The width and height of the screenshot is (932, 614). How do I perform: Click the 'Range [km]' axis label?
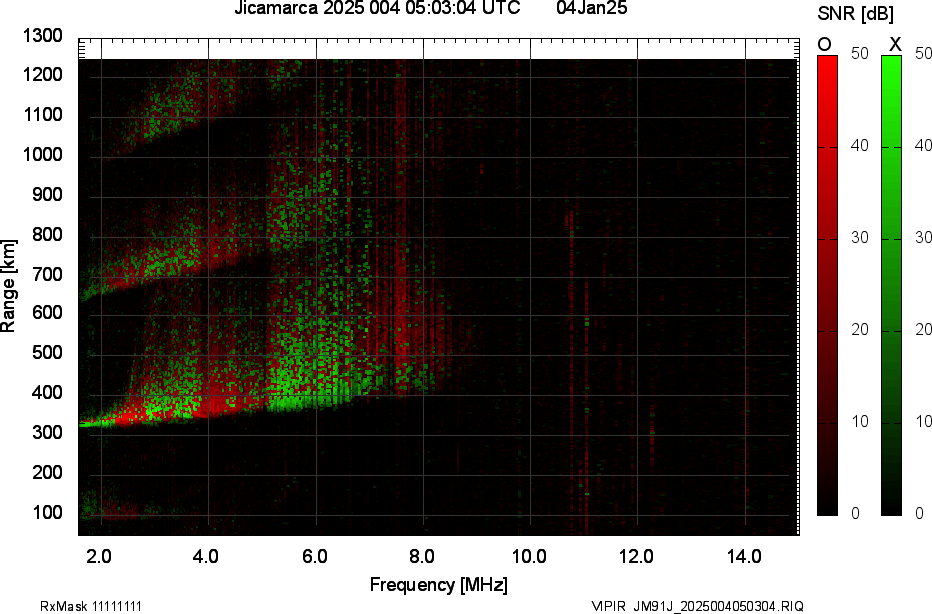pyautogui.click(x=8, y=286)
